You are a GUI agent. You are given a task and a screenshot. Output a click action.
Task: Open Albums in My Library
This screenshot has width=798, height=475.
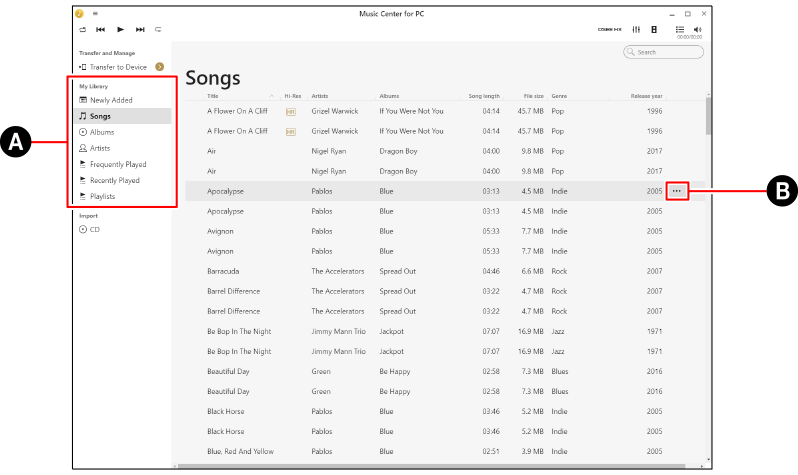[x=102, y=132]
